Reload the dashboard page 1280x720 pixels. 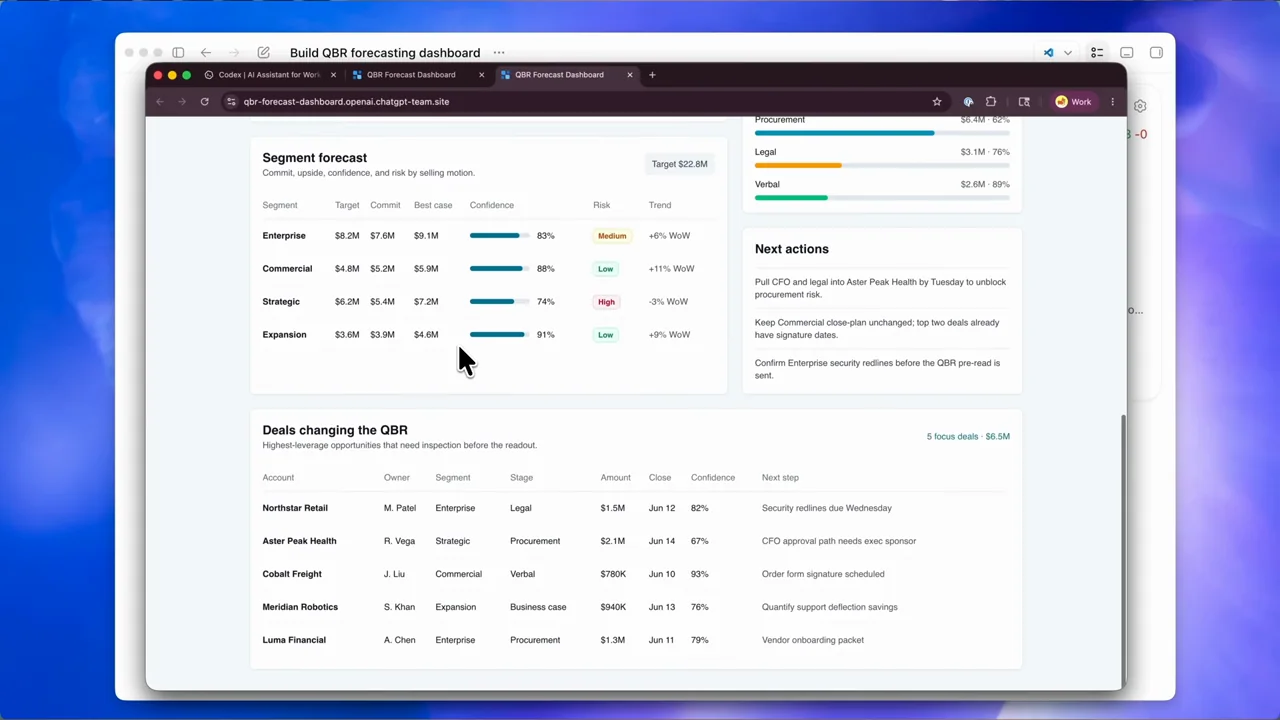pyautogui.click(x=204, y=102)
